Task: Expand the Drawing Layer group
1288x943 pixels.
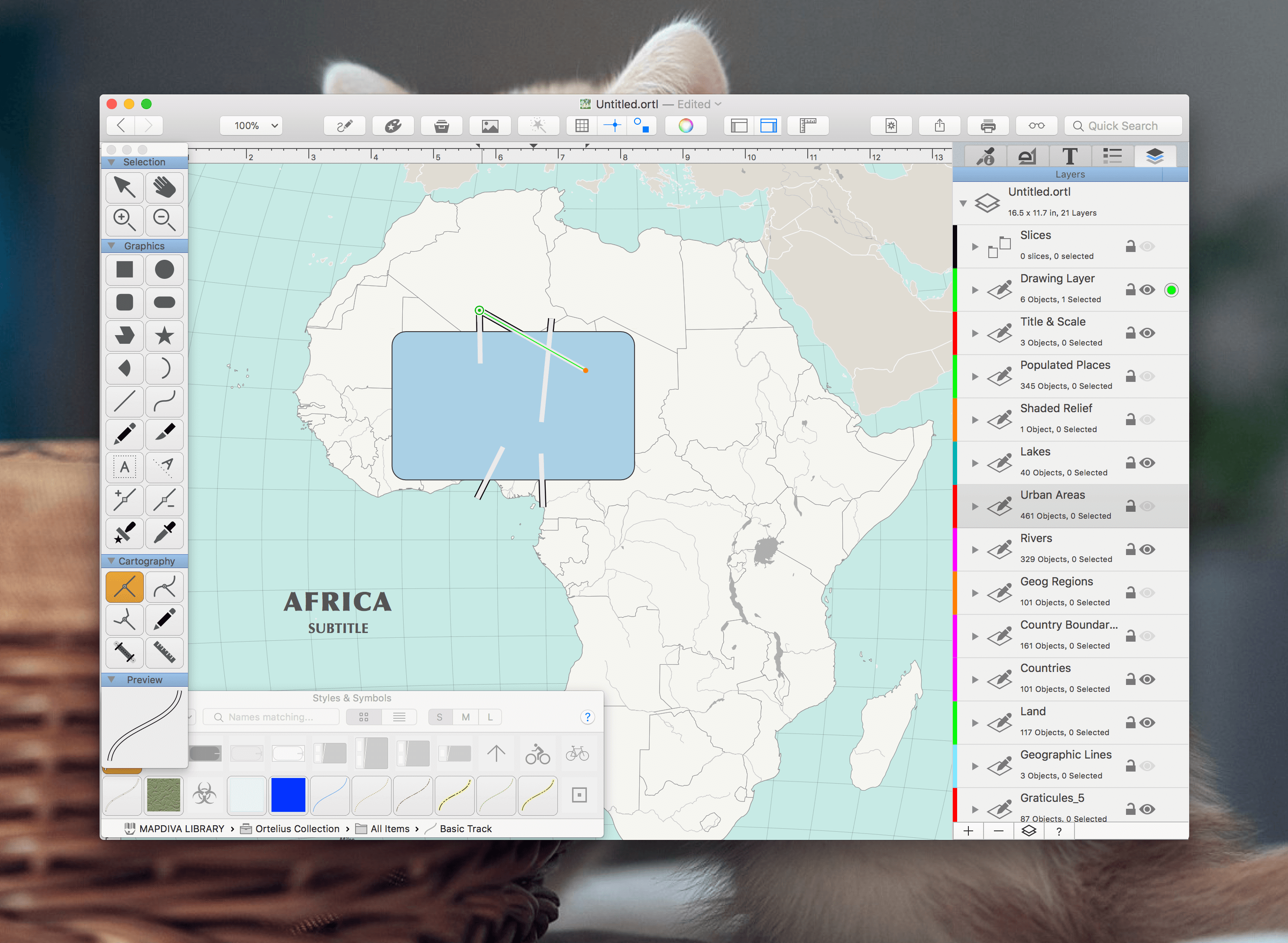Action: pyautogui.click(x=975, y=290)
